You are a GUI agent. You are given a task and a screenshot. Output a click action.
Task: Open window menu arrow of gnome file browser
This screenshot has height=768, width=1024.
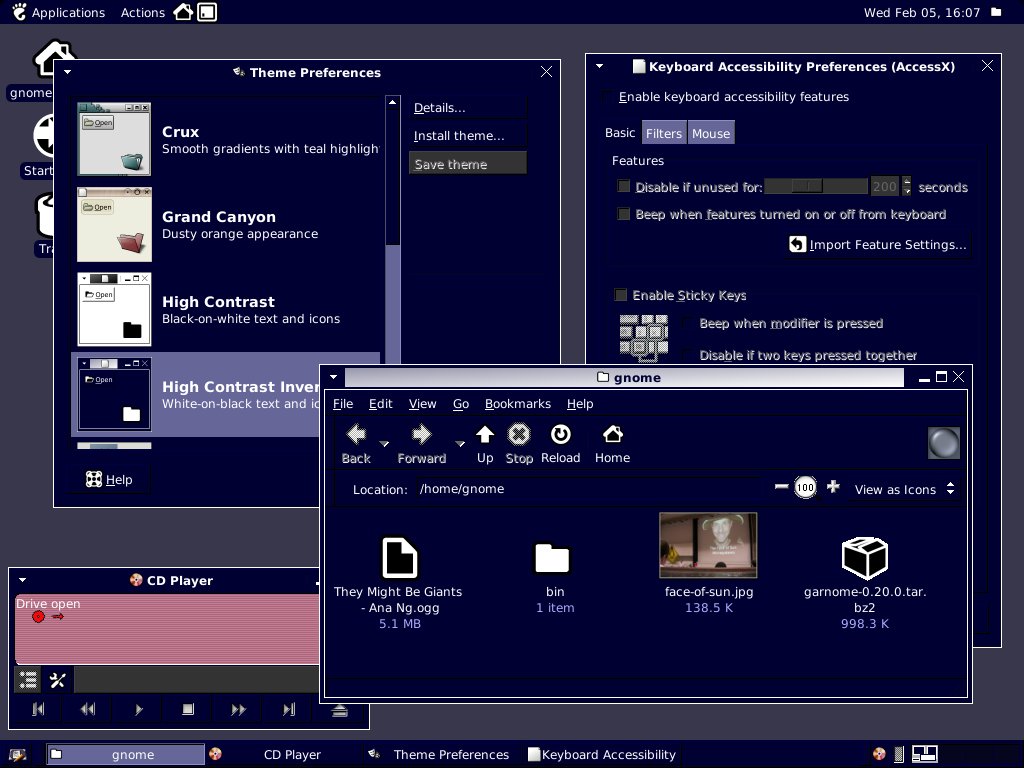pos(334,377)
